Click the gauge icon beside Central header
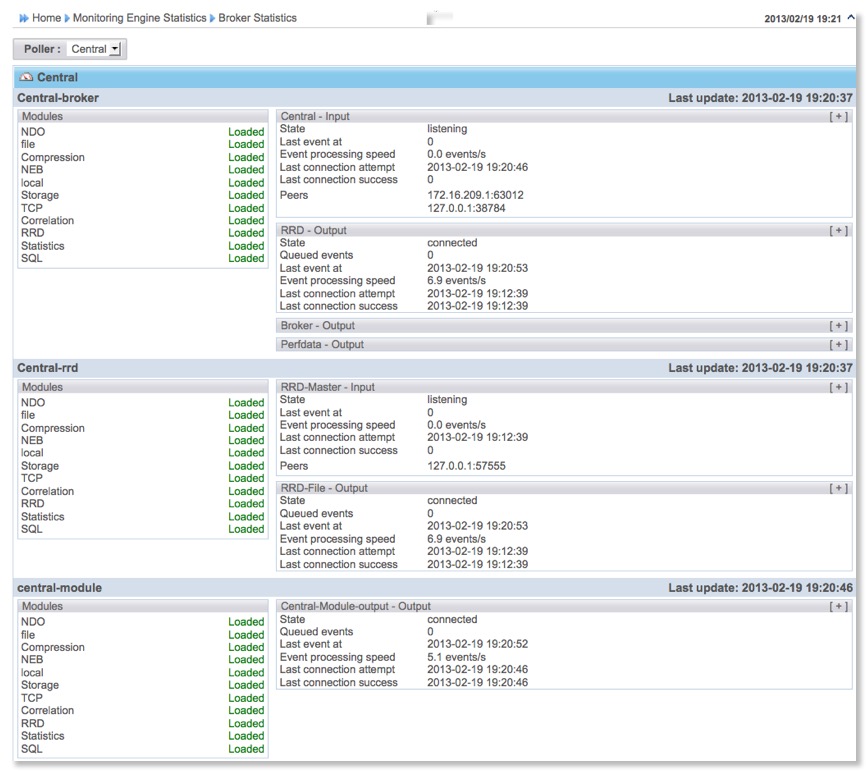Viewport: 866px width, 771px height. [26, 77]
